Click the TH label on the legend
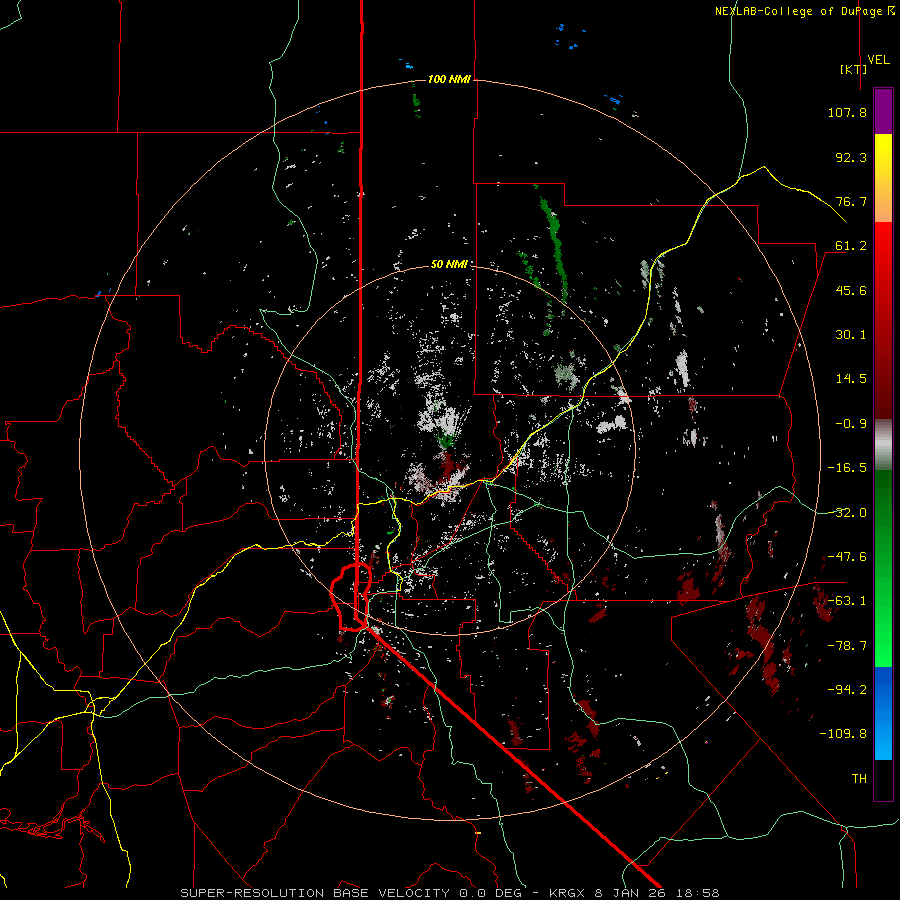 click(859, 779)
